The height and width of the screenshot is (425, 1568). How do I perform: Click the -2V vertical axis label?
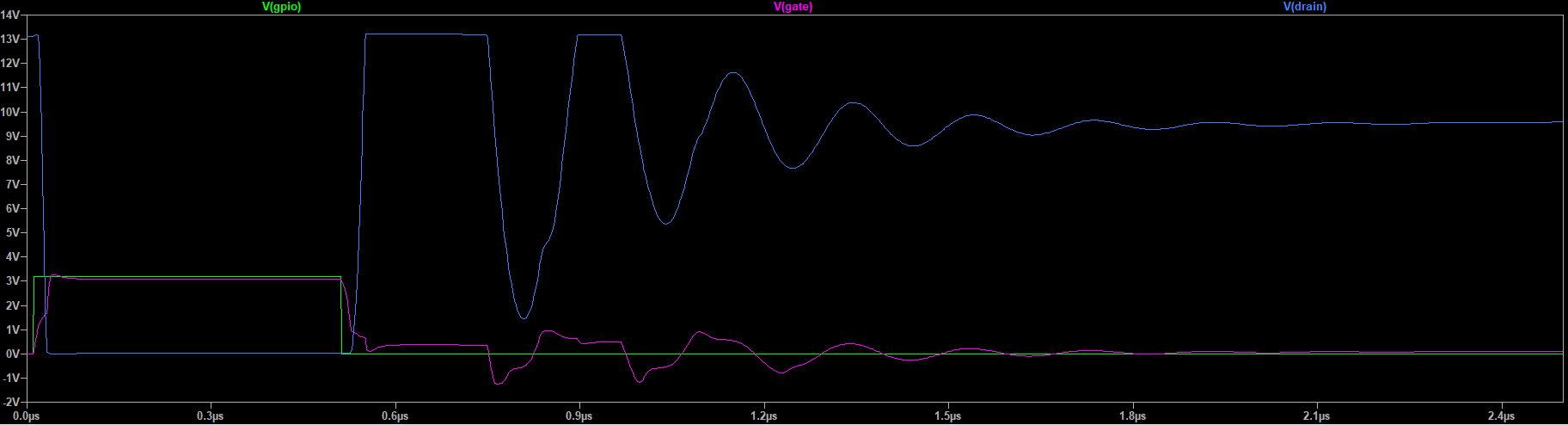[11, 402]
